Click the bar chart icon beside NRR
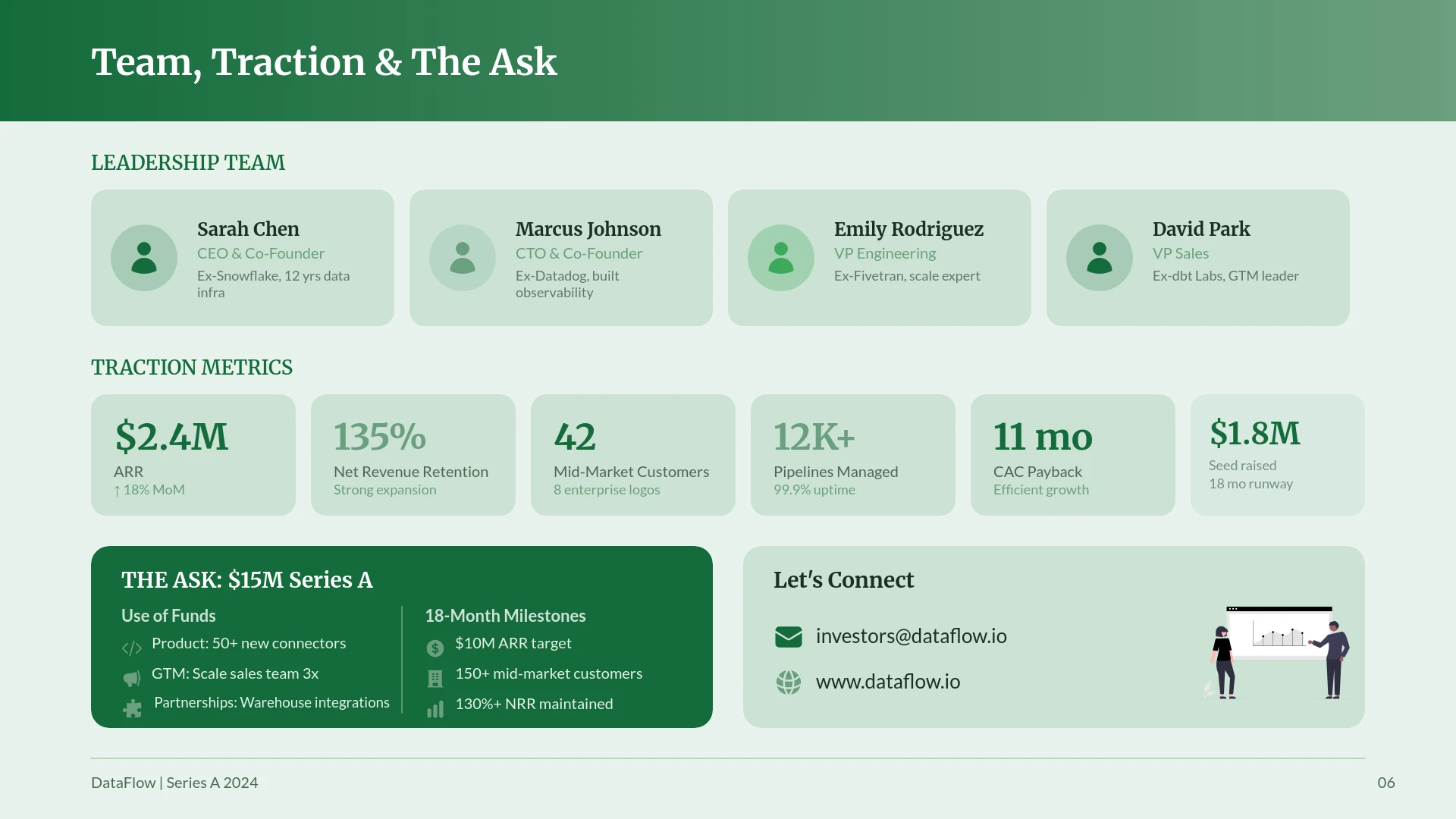Image resolution: width=1456 pixels, height=819 pixels. [x=435, y=709]
